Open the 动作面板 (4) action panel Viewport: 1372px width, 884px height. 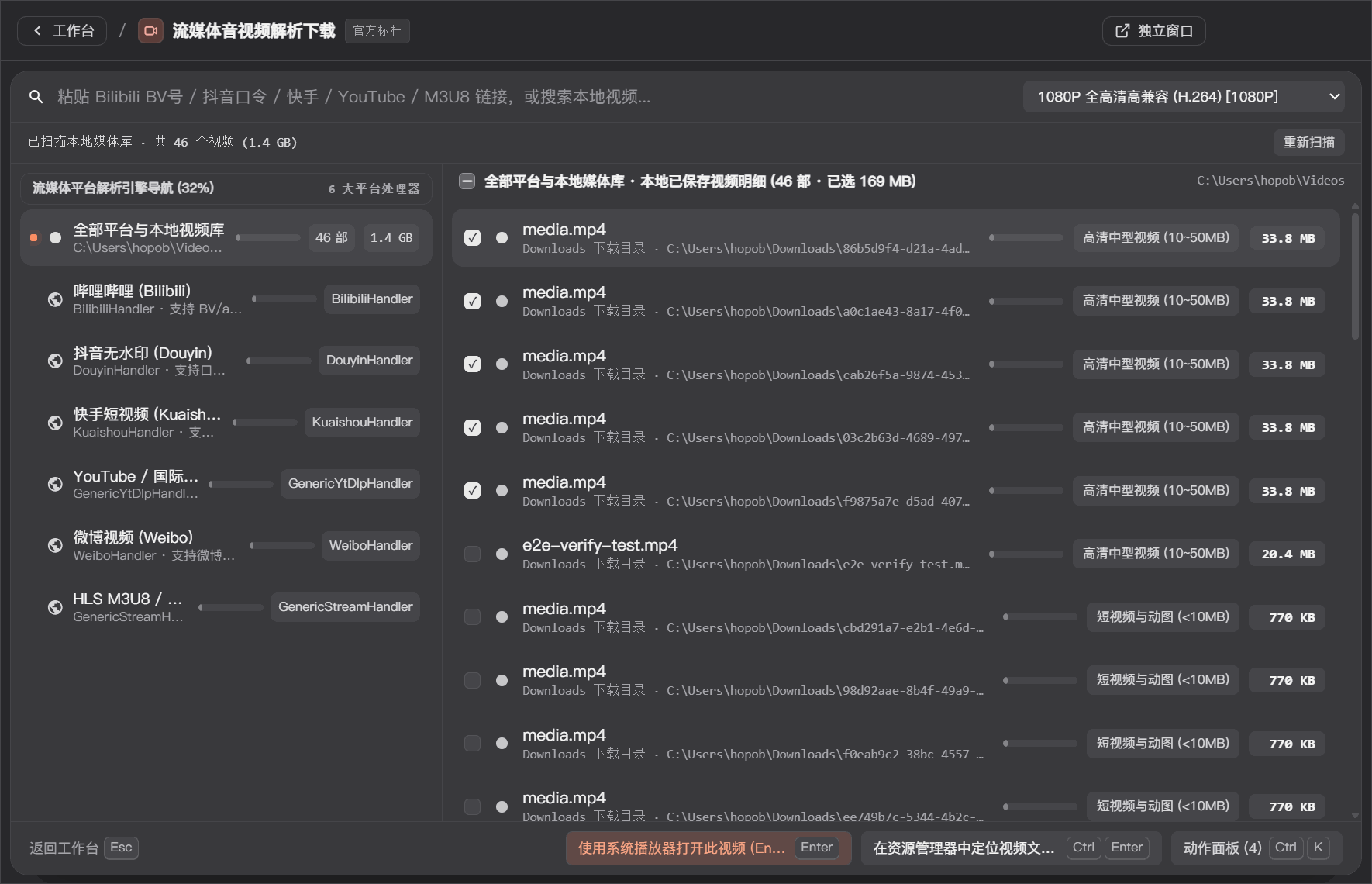[1257, 848]
